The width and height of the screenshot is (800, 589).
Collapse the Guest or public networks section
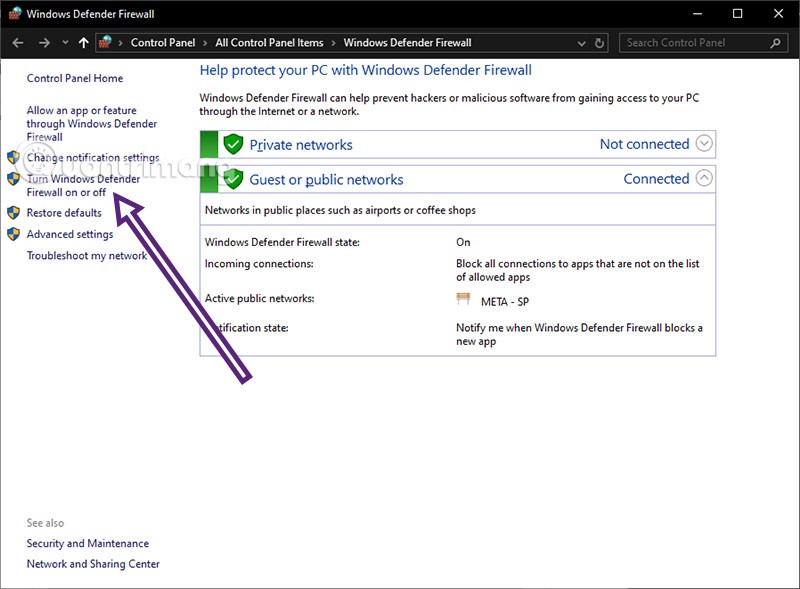pos(704,179)
